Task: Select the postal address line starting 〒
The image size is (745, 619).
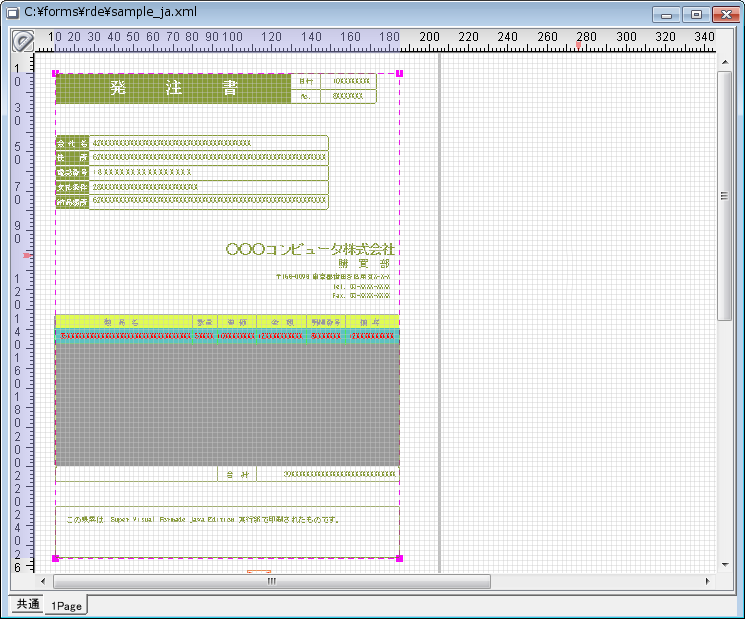Action: (333, 276)
